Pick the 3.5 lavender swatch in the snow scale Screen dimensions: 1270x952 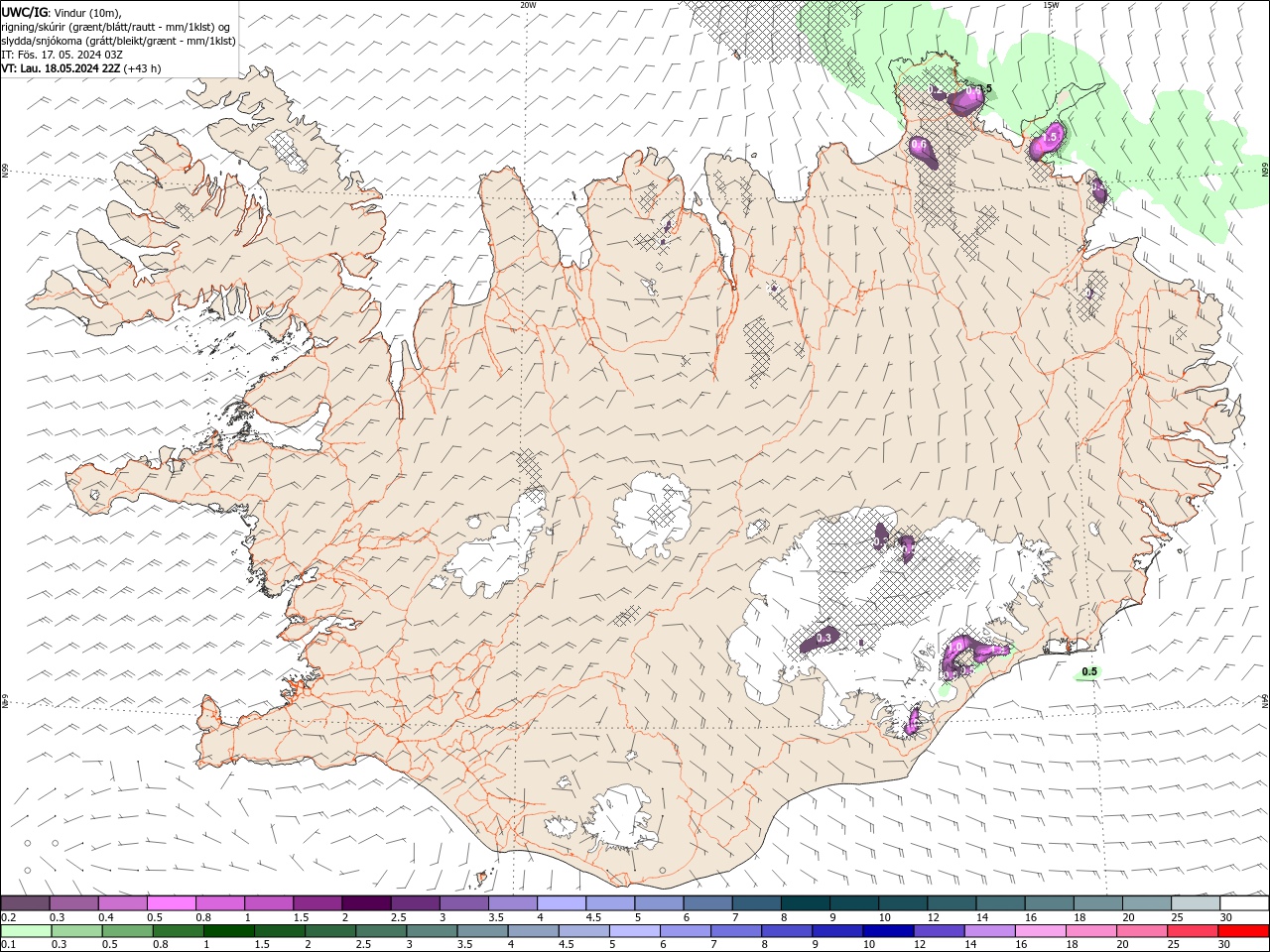coord(513,903)
